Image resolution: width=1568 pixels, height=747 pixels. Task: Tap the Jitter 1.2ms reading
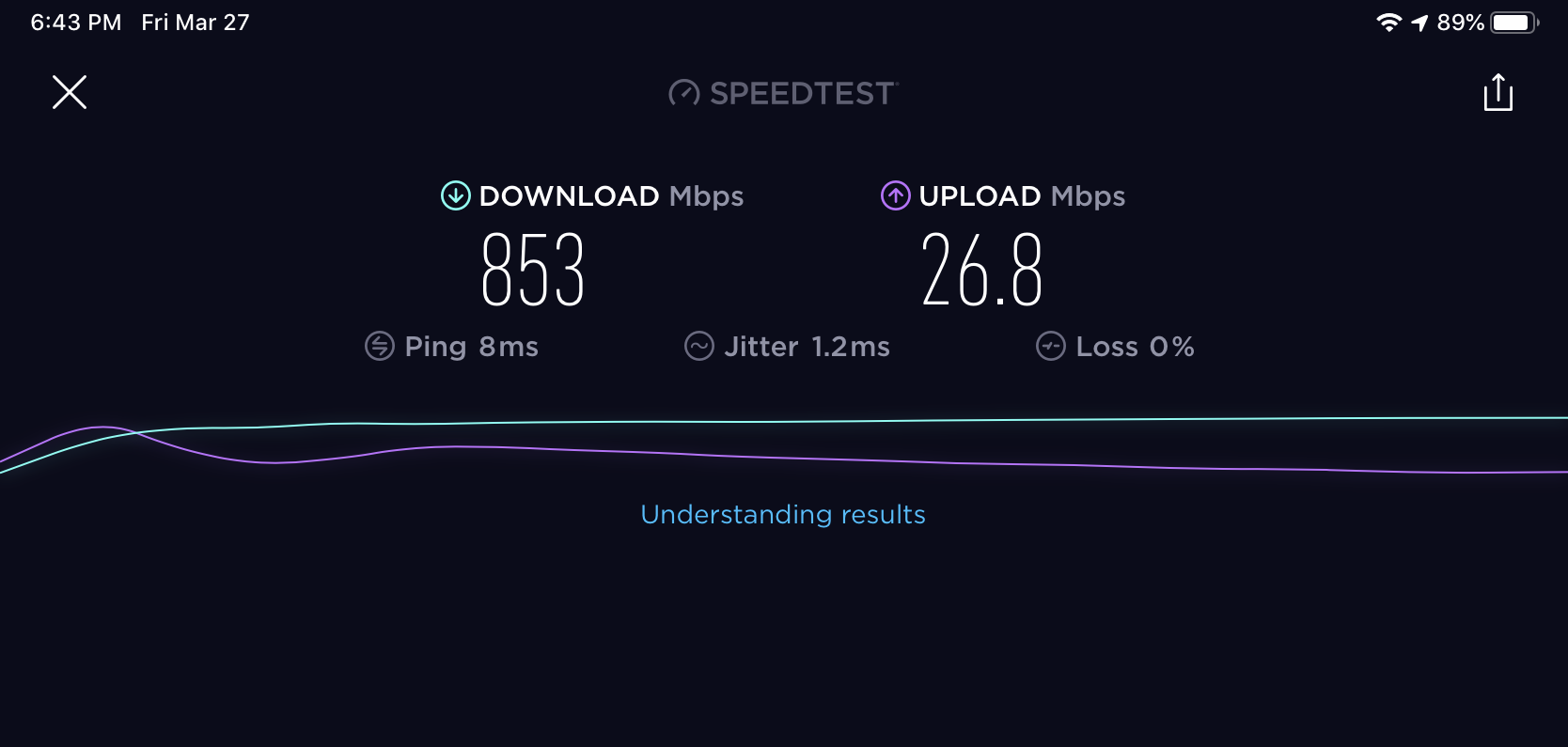(807, 347)
